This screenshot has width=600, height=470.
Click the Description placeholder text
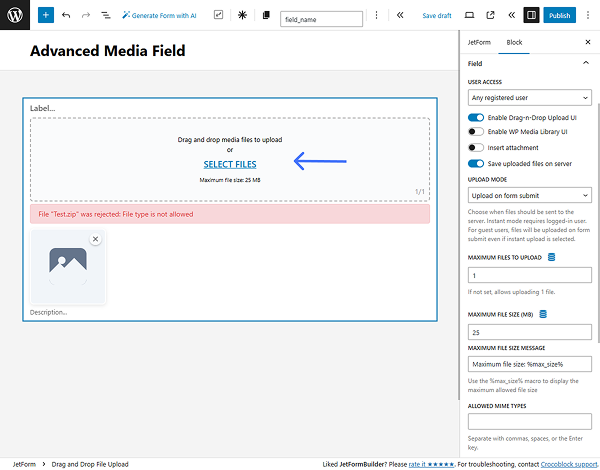click(x=48, y=312)
